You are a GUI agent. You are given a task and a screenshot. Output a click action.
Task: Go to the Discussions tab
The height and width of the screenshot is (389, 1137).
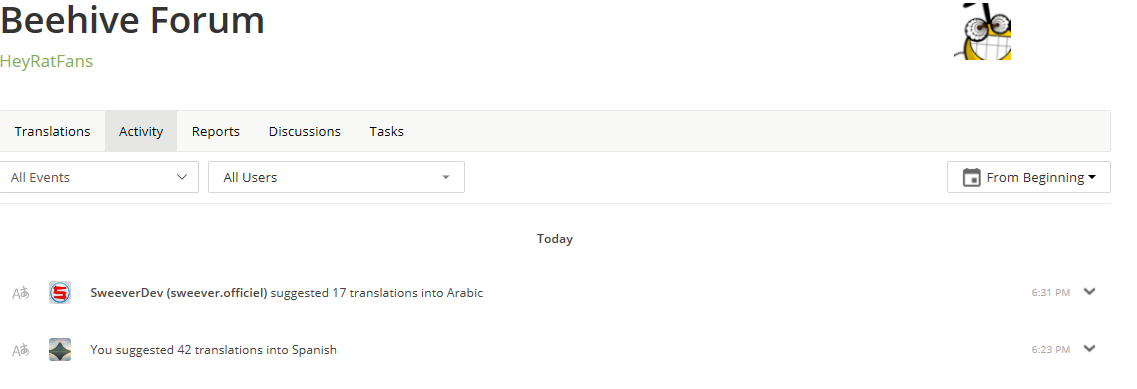point(305,131)
